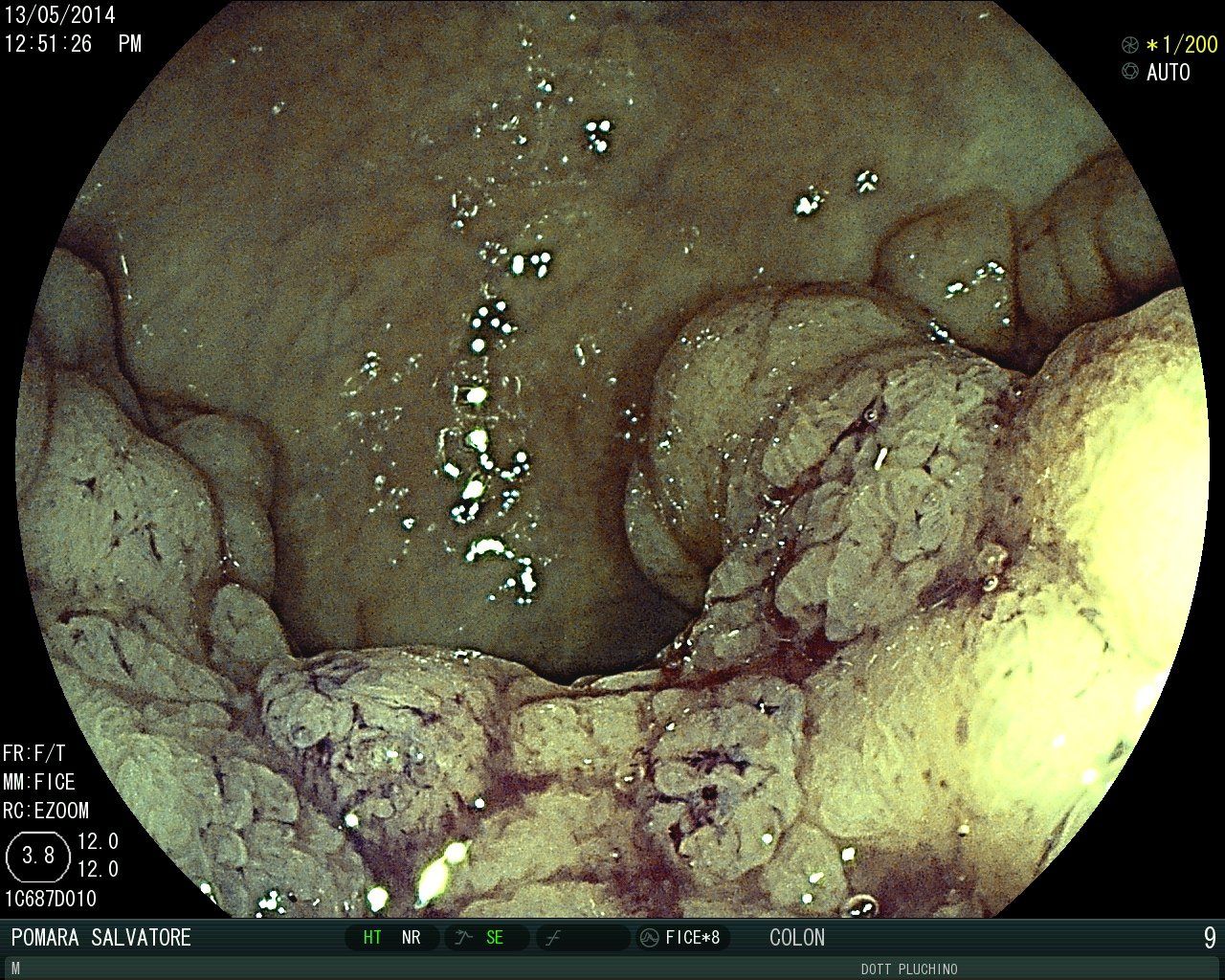Viewport: 1225px width, 980px height.
Task: Click the FICE*8 preset label
Action: pos(693,938)
